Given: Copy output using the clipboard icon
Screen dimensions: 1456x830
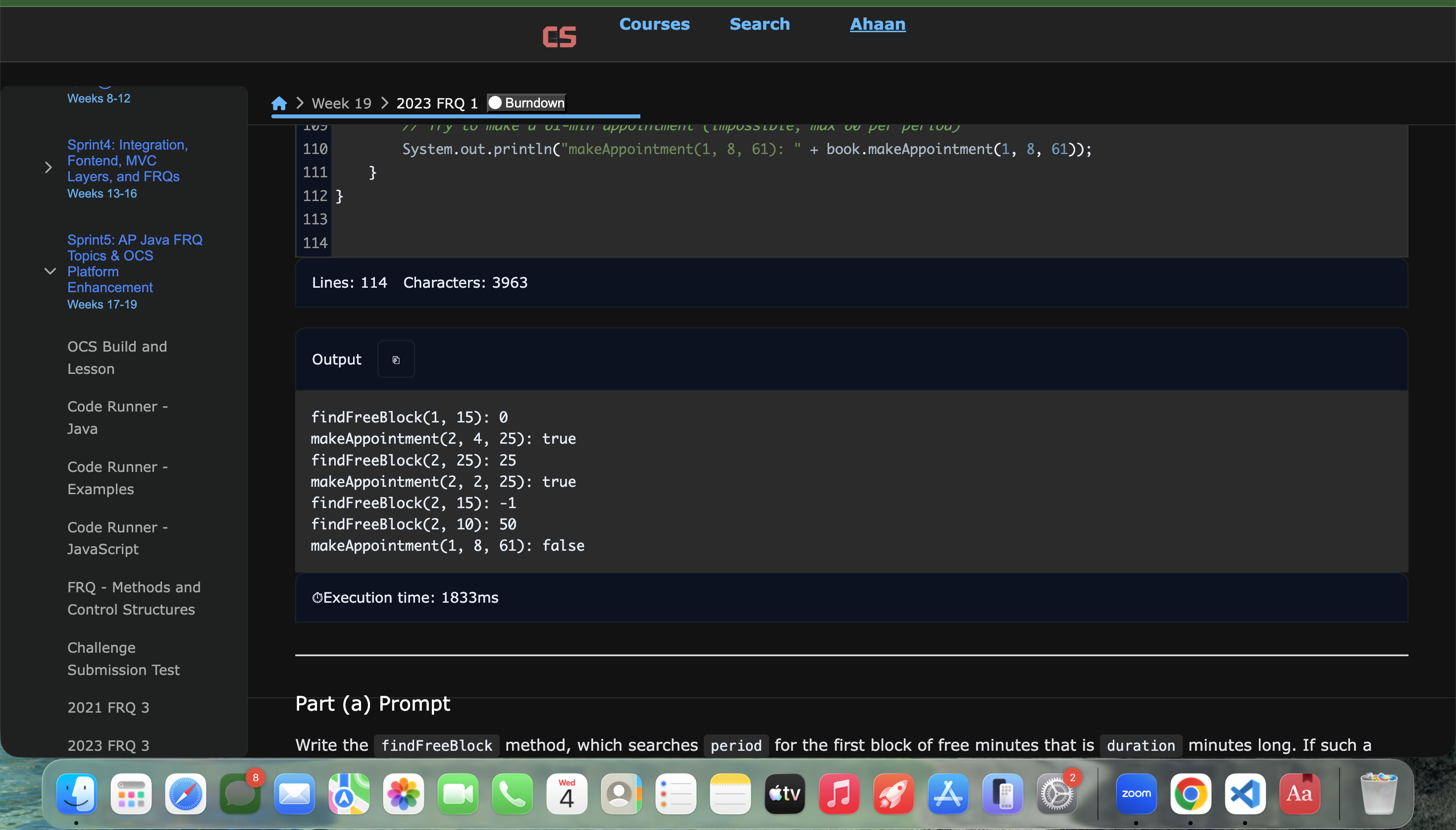Looking at the screenshot, I should click(396, 360).
